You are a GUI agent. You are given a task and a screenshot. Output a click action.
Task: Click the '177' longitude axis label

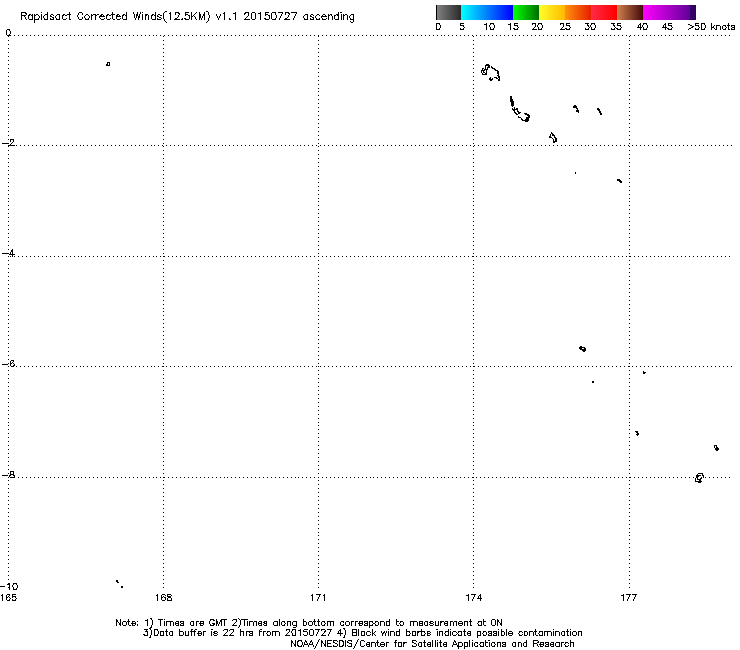tap(629, 598)
